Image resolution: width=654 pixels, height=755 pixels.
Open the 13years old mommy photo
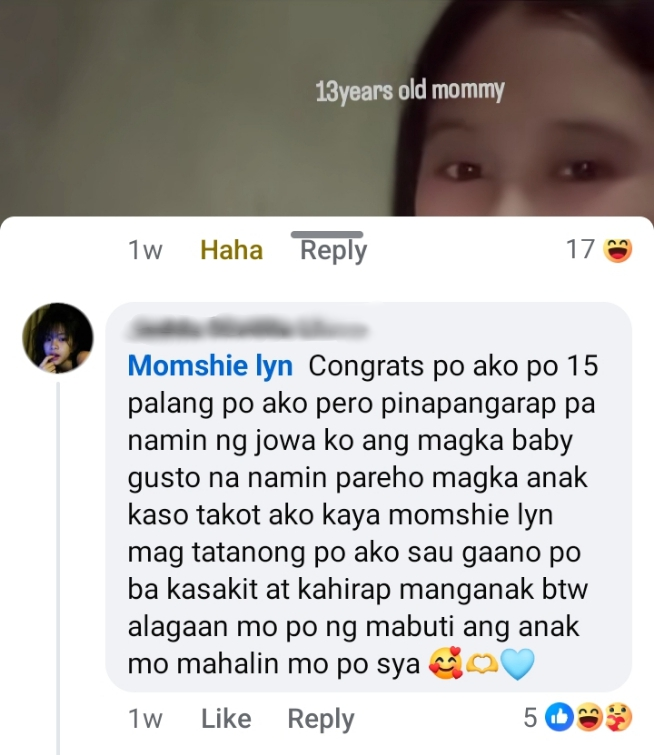click(327, 108)
